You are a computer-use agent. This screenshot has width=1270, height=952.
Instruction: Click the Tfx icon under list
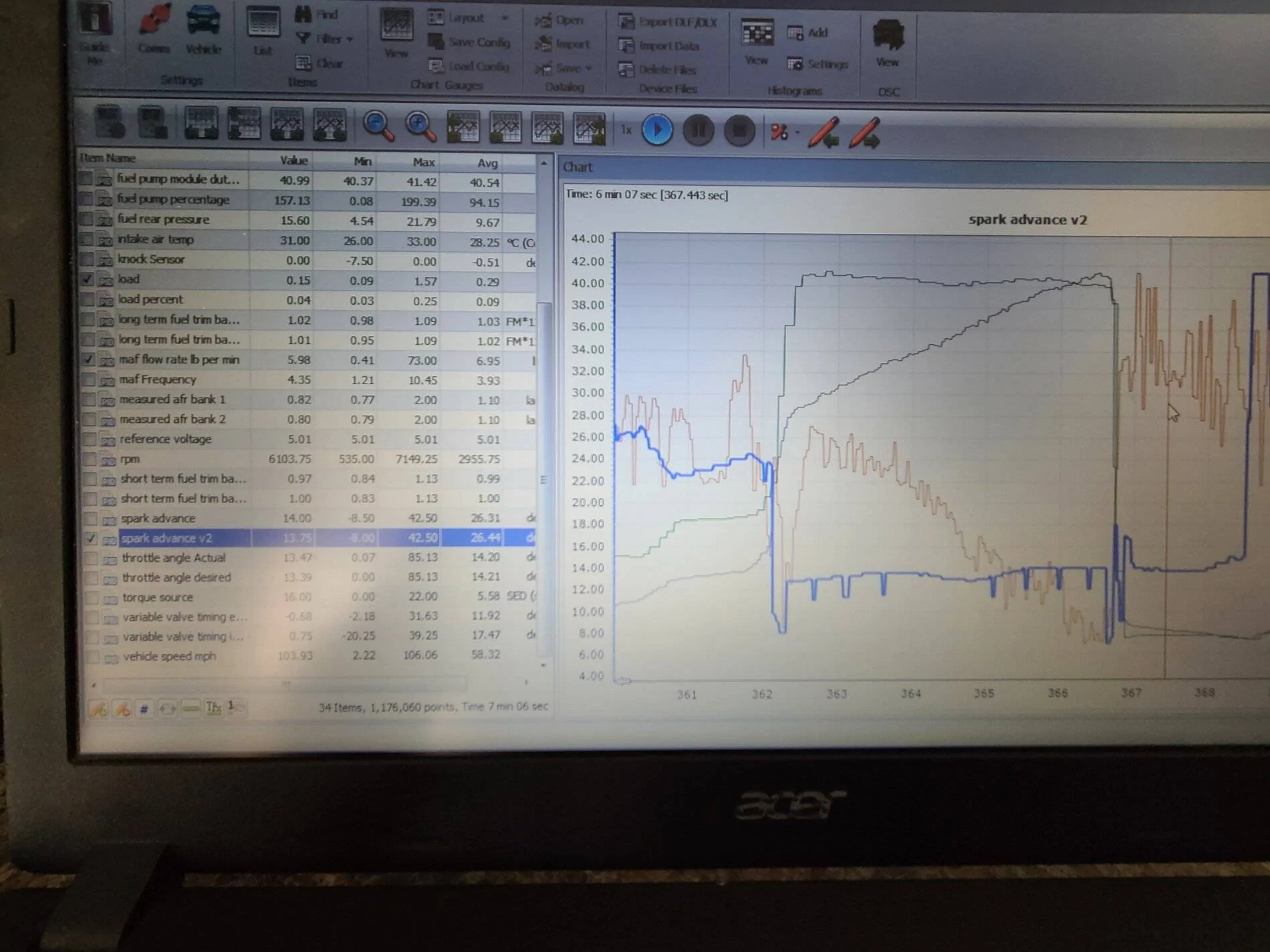click(213, 707)
